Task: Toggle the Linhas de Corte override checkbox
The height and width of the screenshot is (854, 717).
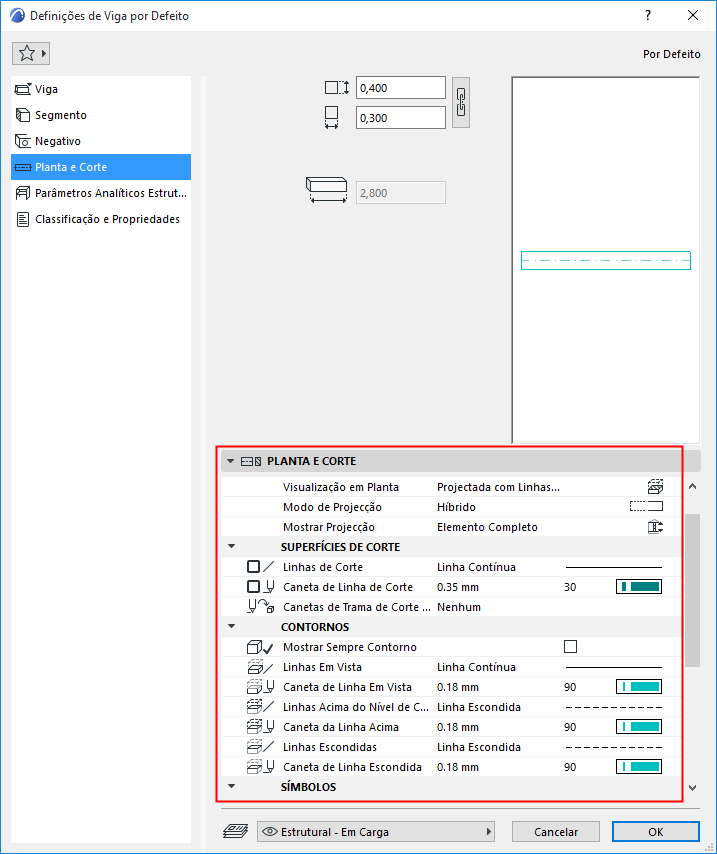Action: [253, 567]
